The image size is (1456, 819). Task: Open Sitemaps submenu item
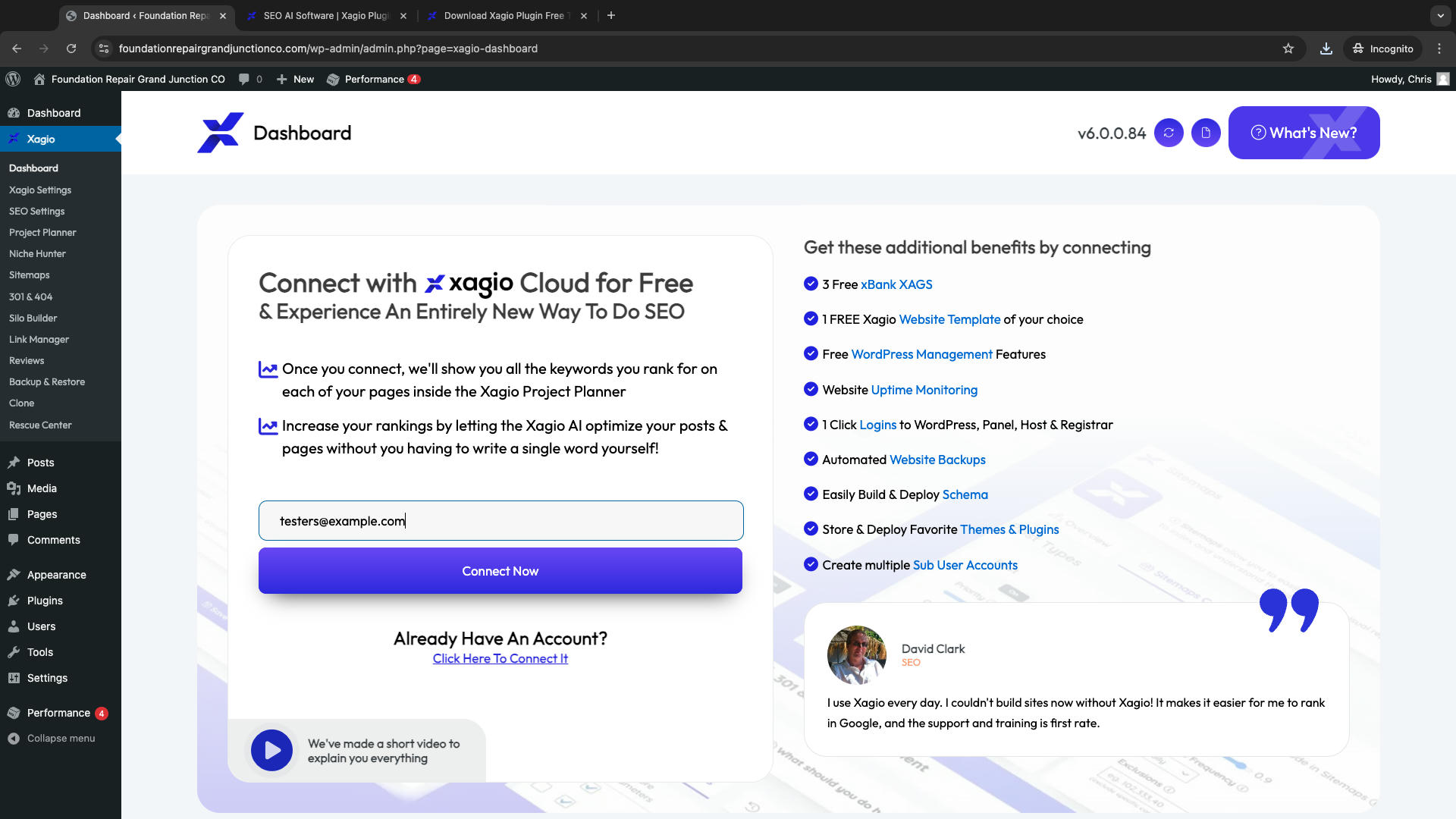pyautogui.click(x=30, y=275)
